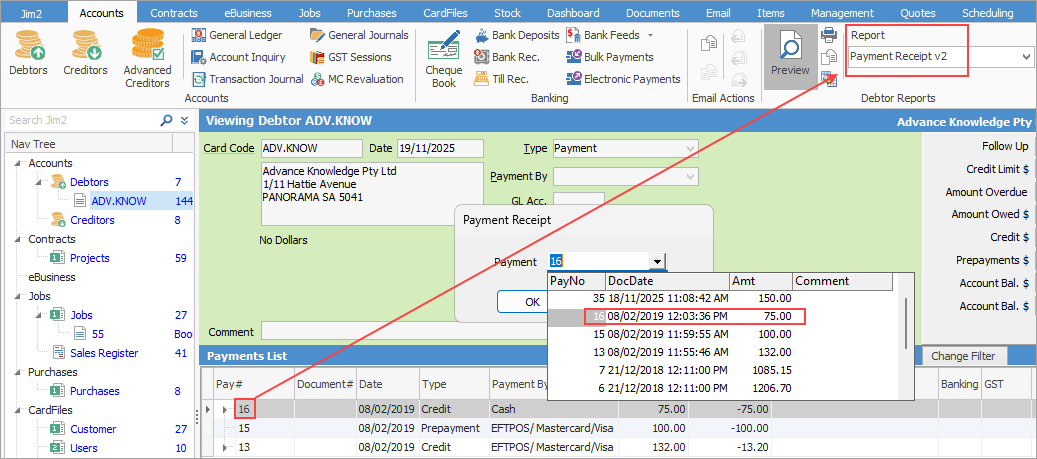Viewport: 1037px width, 459px height.
Task: Click the export to spreadsheet grid icon
Action: point(829,79)
